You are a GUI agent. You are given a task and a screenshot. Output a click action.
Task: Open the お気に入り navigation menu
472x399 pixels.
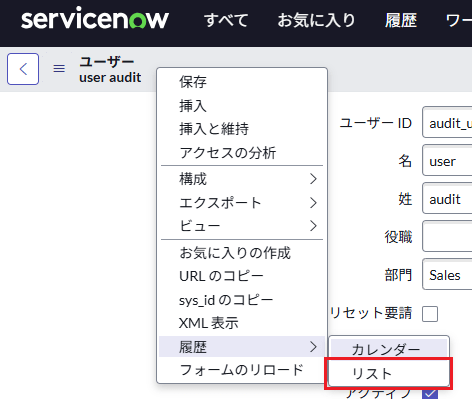pos(316,20)
